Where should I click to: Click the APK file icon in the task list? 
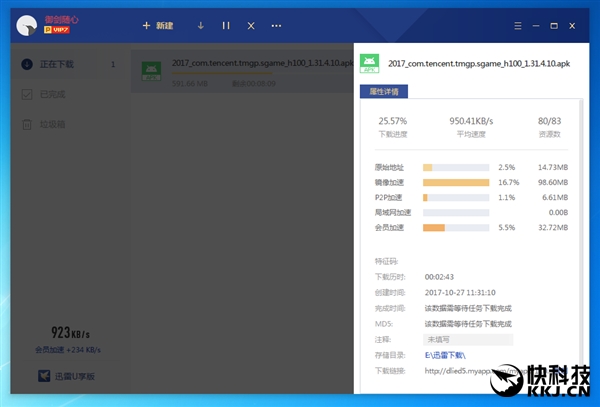(152, 71)
